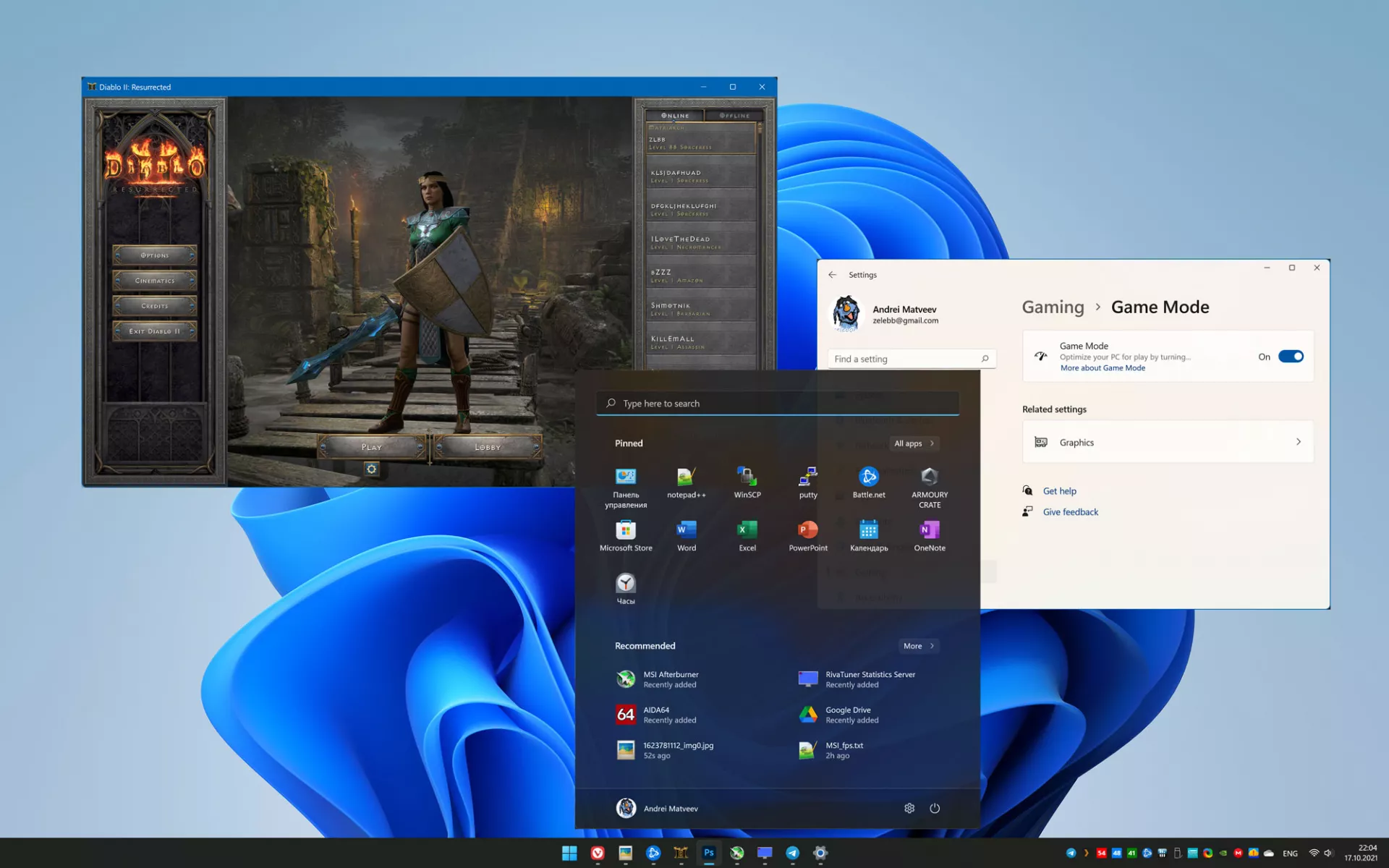Click the gear icon below Play in Diablo
This screenshot has width=1389, height=868.
[x=371, y=469]
